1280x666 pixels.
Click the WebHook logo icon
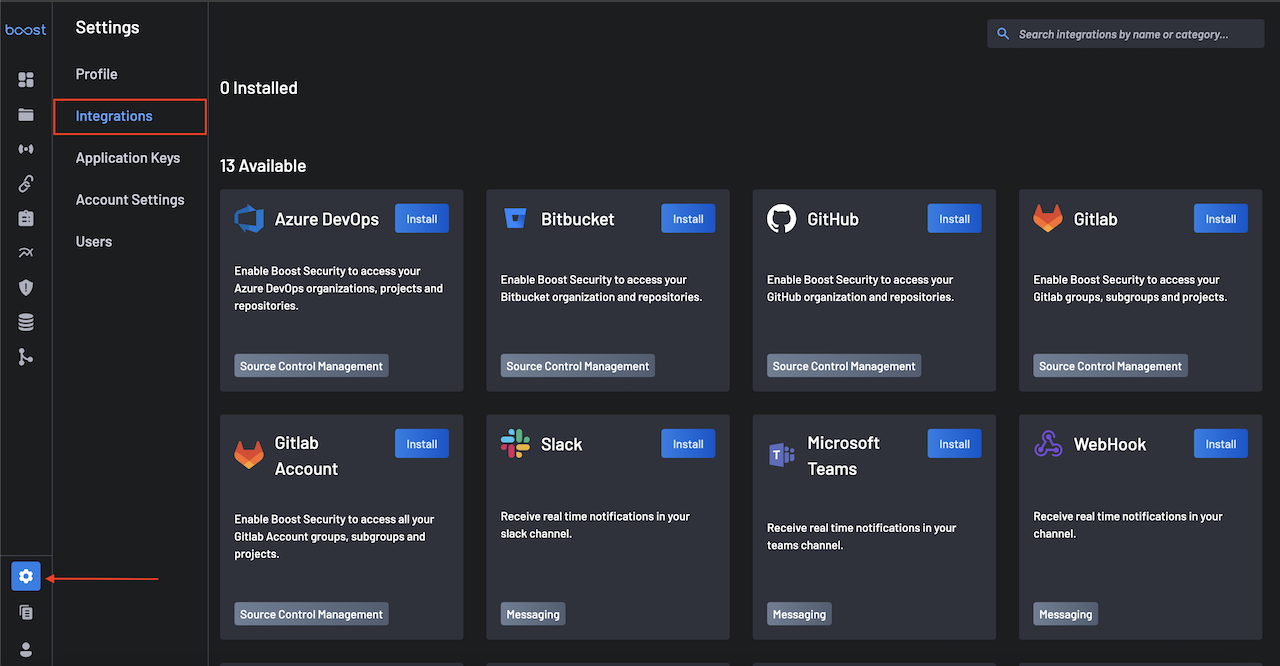tap(1047, 444)
